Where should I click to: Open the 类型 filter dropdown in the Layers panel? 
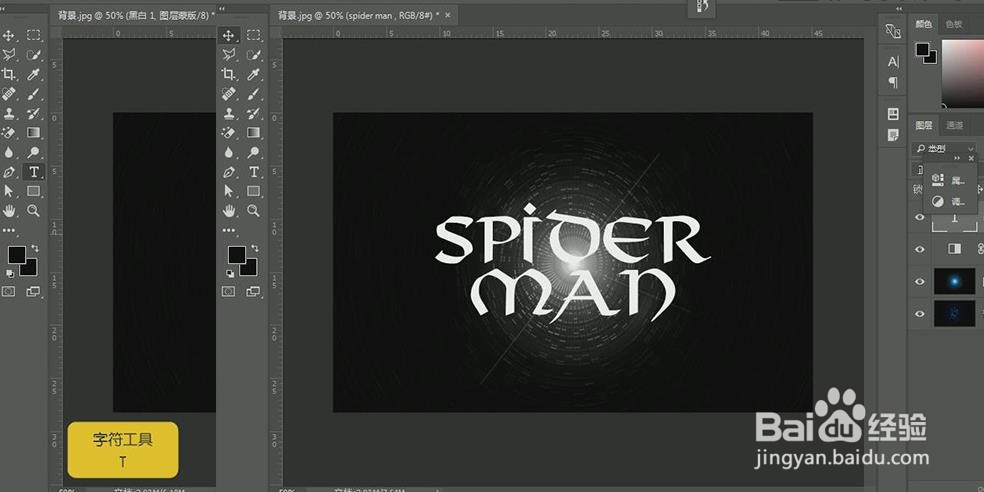click(944, 149)
